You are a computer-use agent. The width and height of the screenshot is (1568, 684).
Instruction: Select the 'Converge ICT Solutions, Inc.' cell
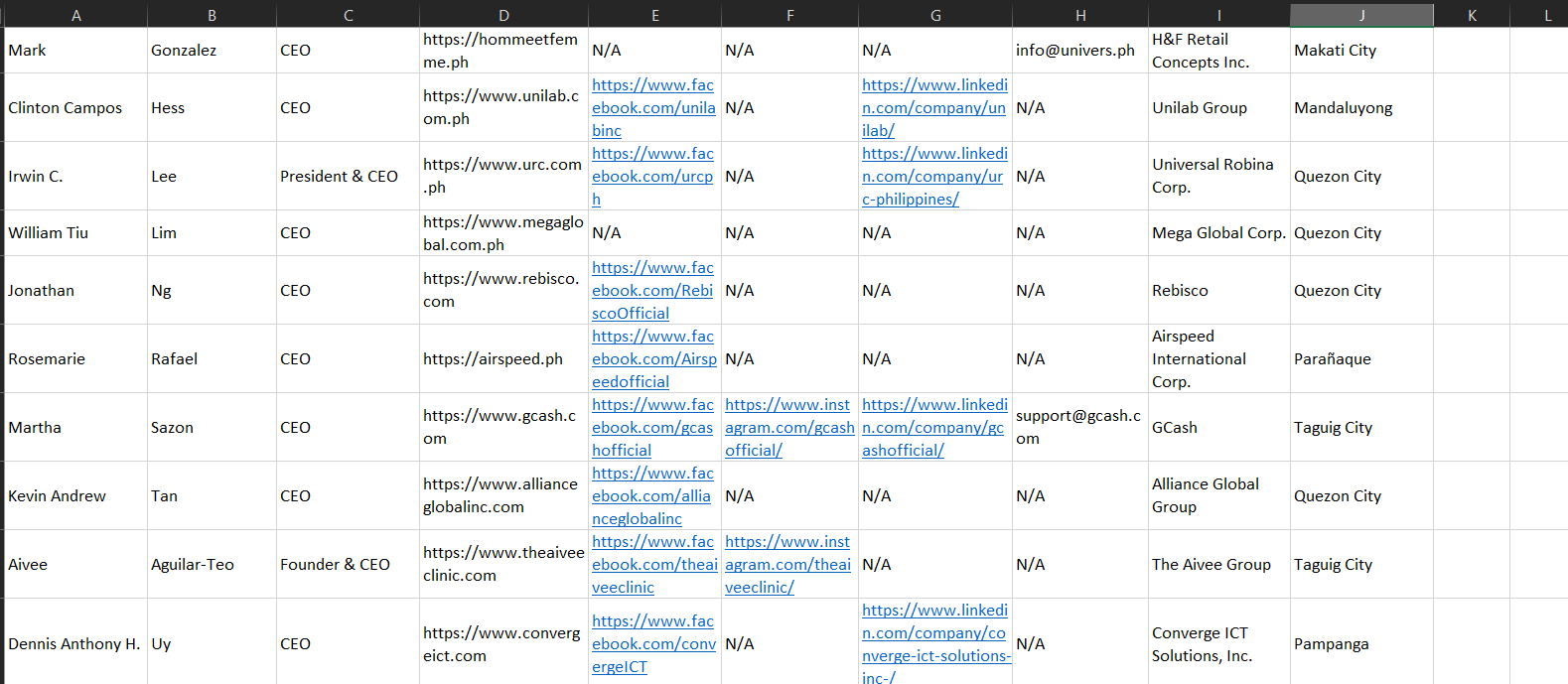pos(1219,643)
